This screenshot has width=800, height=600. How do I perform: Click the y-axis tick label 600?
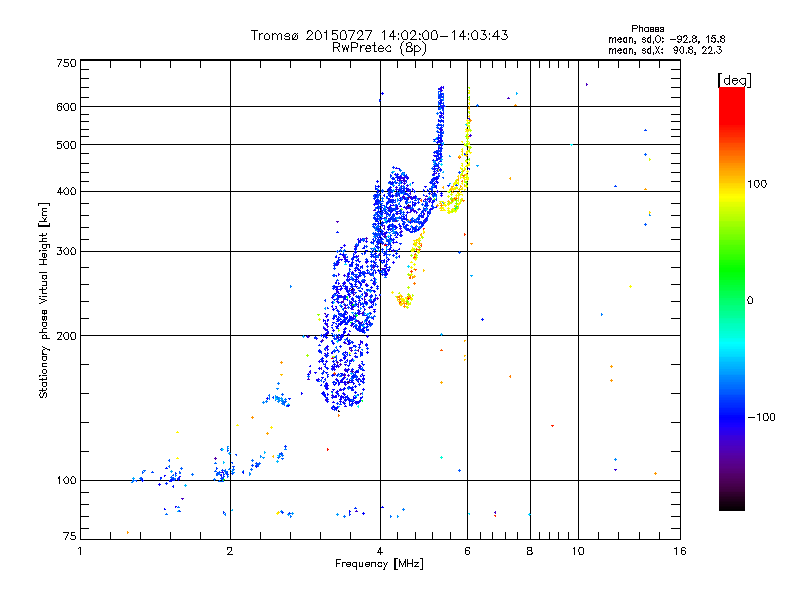66,107
